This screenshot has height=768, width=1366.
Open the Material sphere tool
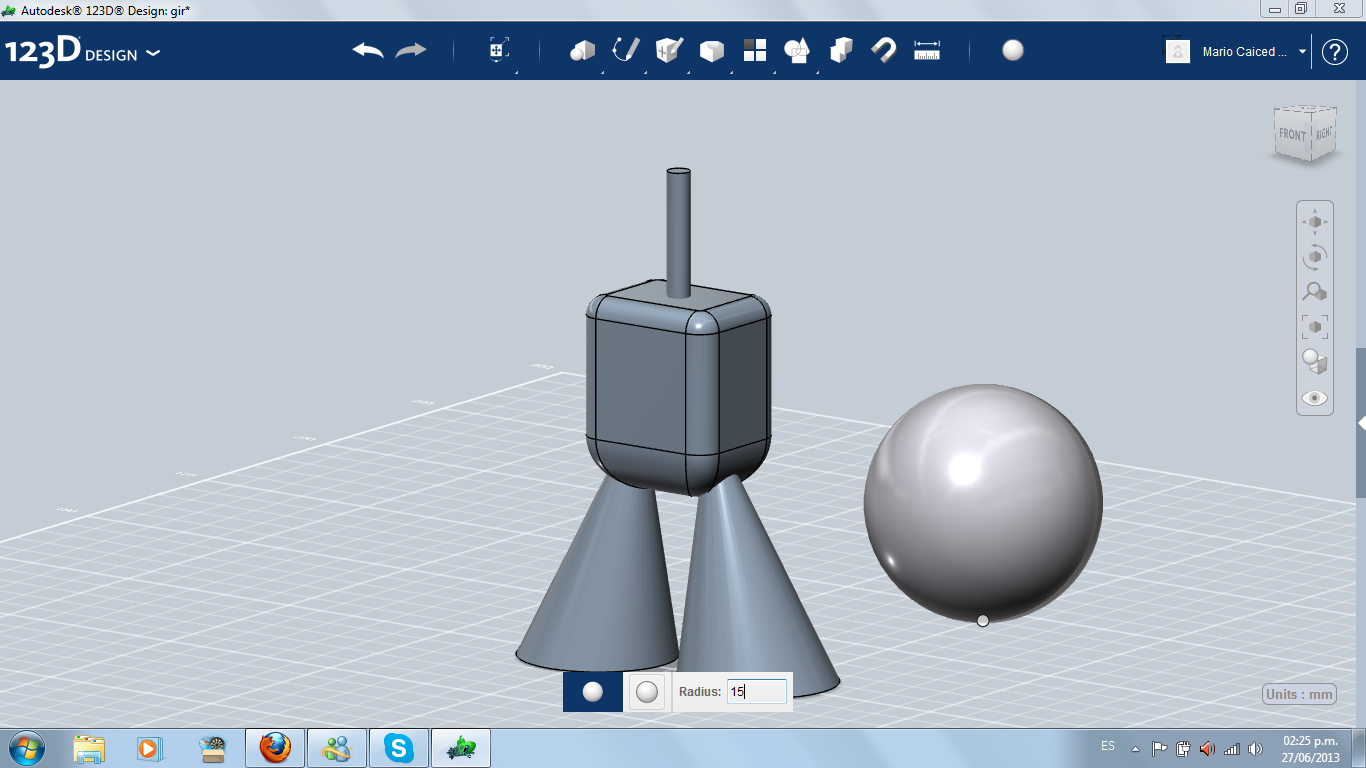pos(1013,50)
